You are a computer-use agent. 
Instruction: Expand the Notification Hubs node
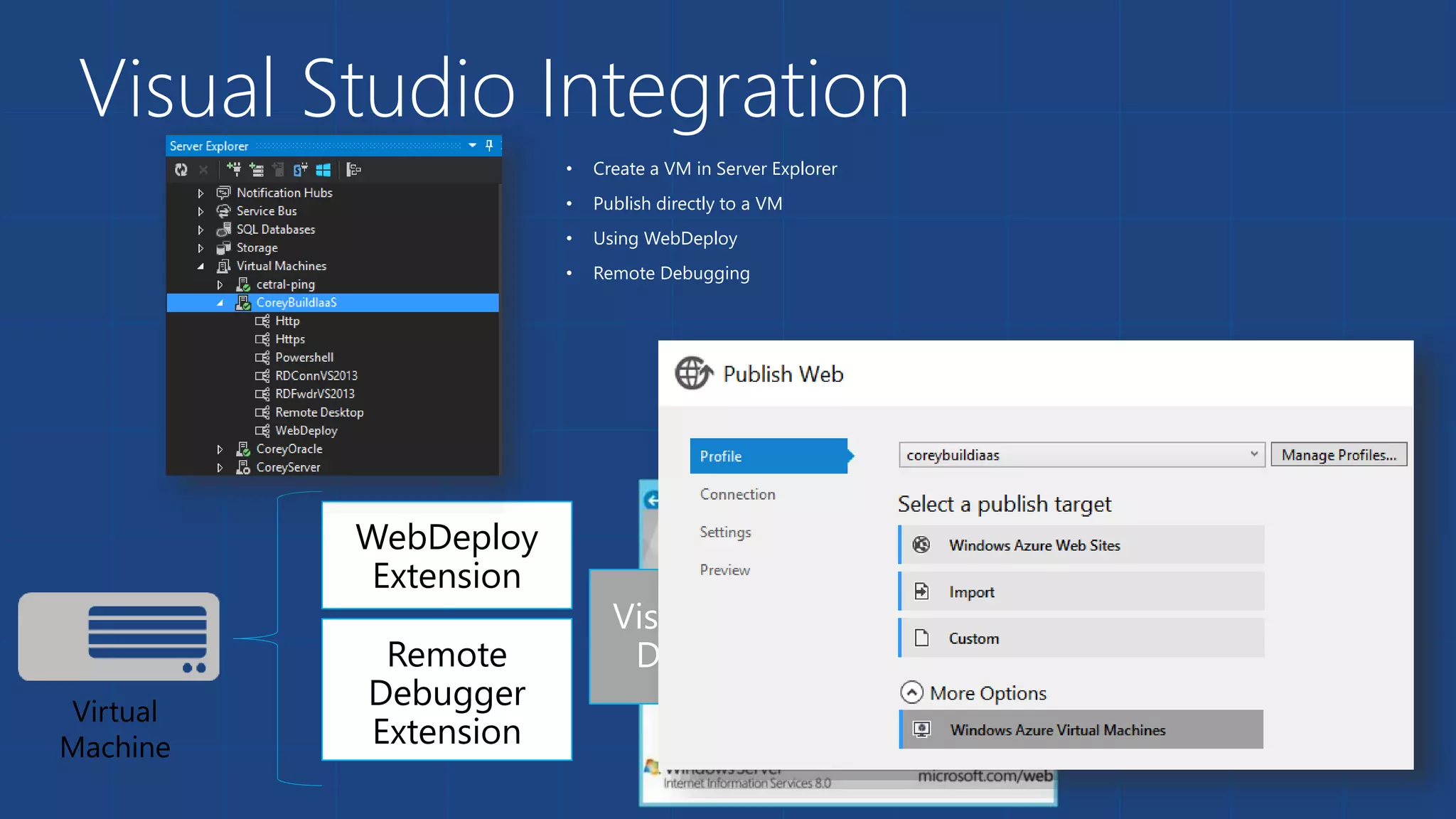(200, 193)
